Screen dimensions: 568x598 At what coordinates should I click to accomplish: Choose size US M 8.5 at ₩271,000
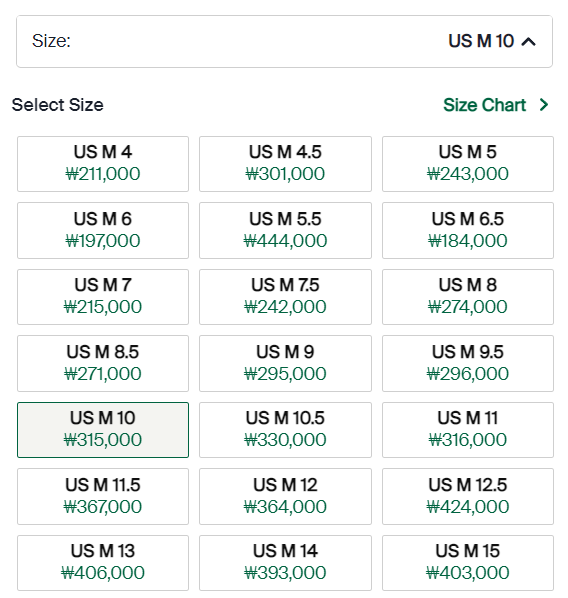(x=103, y=363)
